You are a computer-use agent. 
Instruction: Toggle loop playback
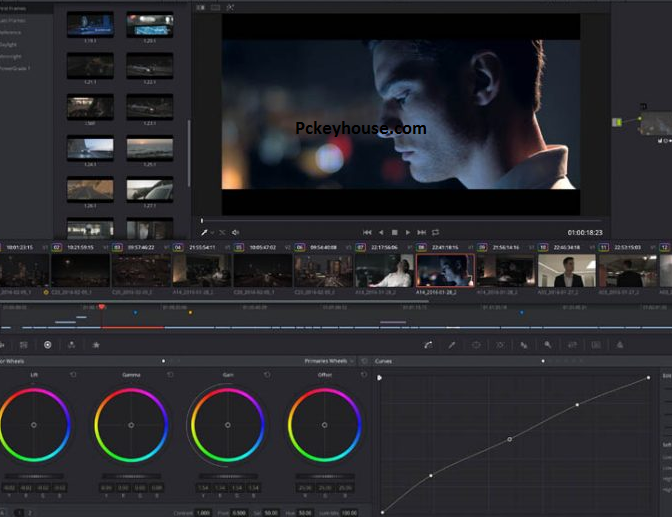pos(435,232)
